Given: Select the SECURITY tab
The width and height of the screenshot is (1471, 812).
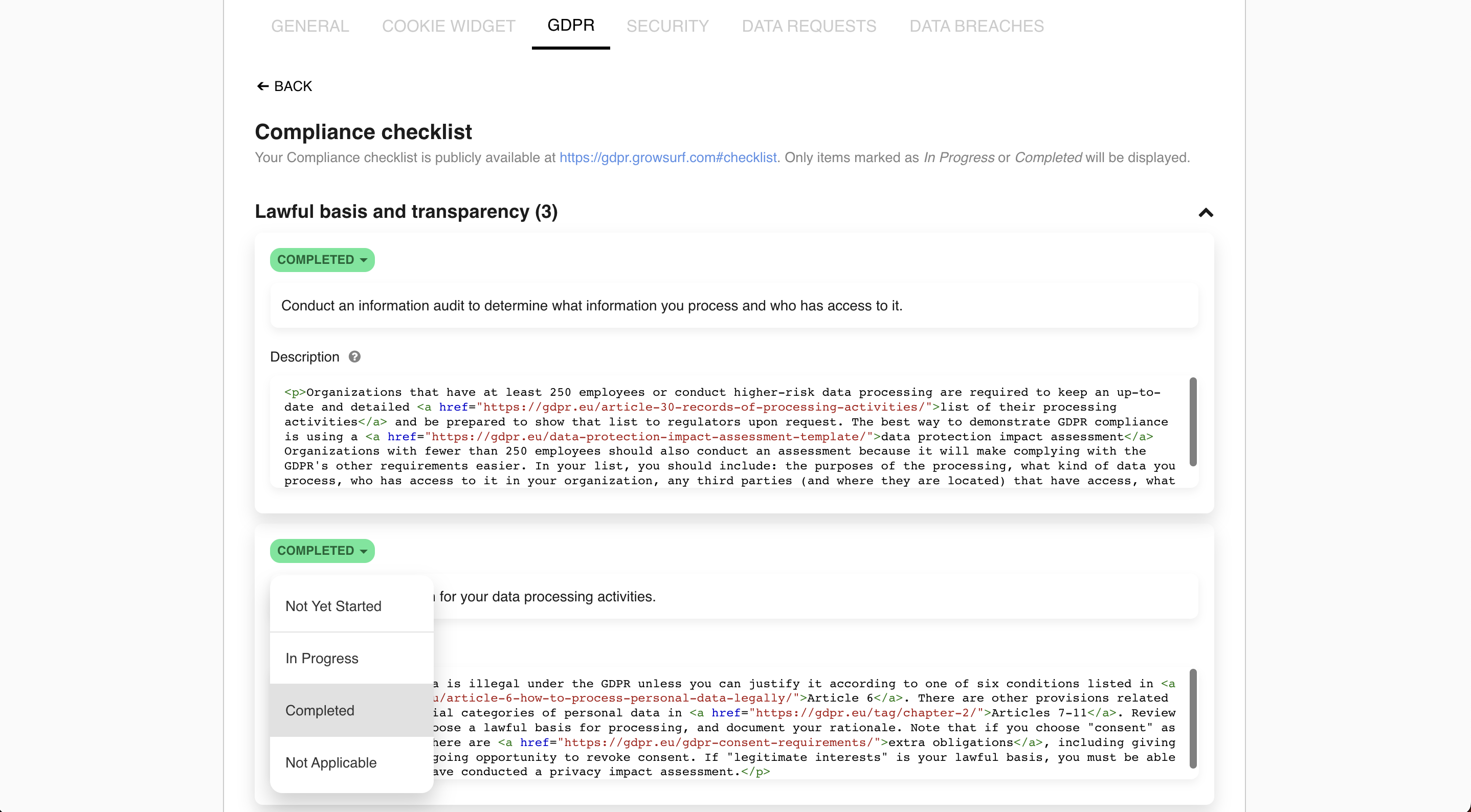Looking at the screenshot, I should click(667, 26).
